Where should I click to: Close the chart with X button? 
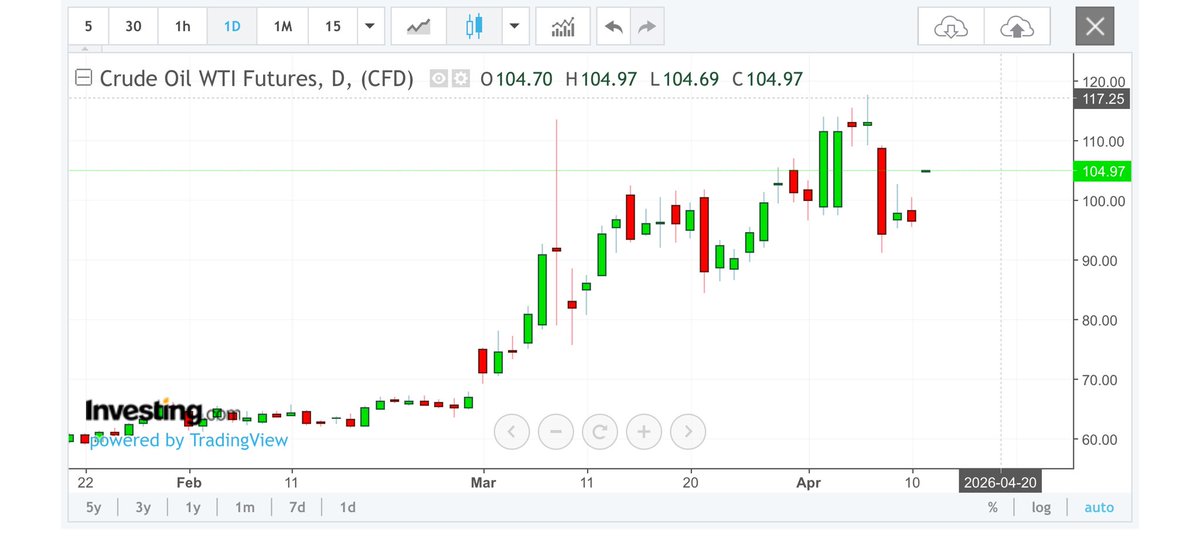coord(1095,27)
